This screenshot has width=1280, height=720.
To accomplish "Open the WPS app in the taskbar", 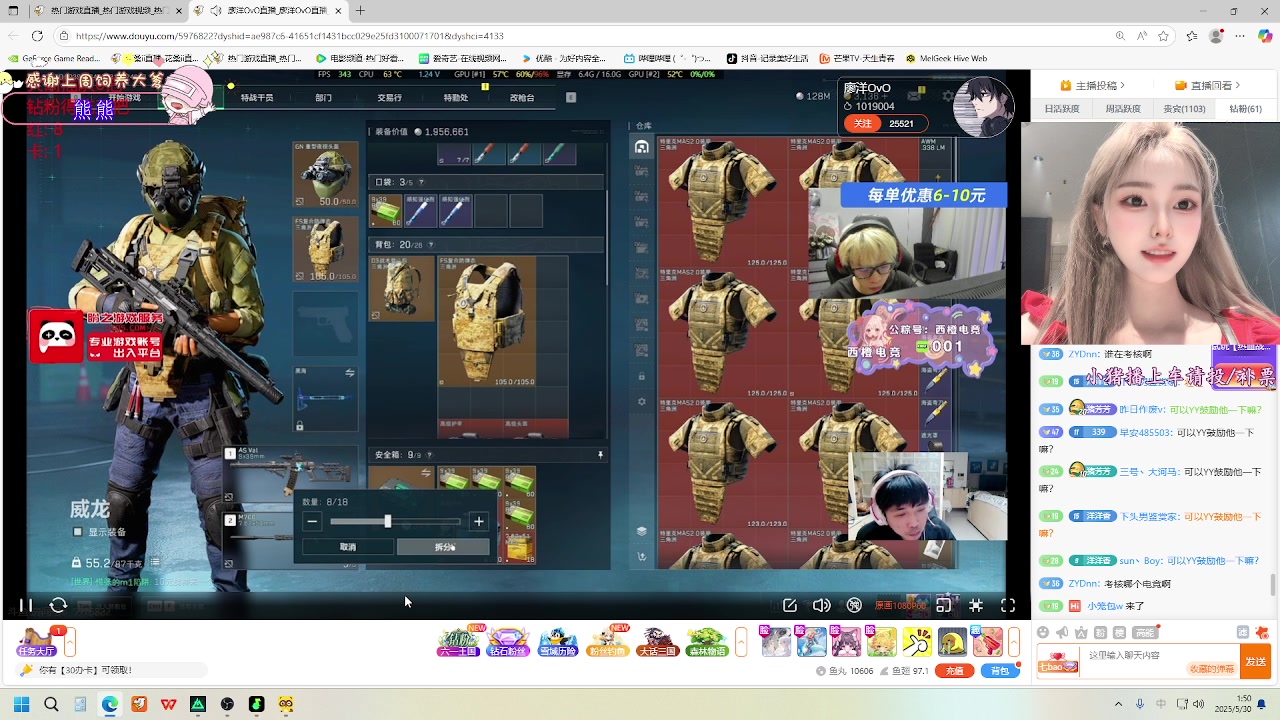I will point(168,704).
